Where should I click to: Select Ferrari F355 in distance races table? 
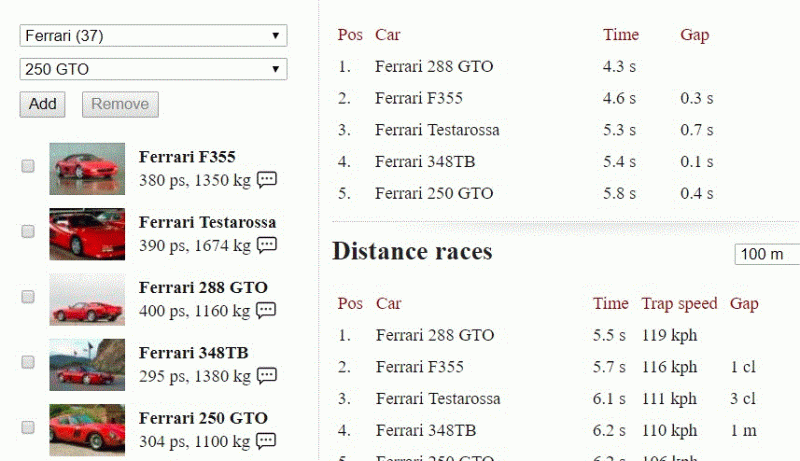(419, 367)
